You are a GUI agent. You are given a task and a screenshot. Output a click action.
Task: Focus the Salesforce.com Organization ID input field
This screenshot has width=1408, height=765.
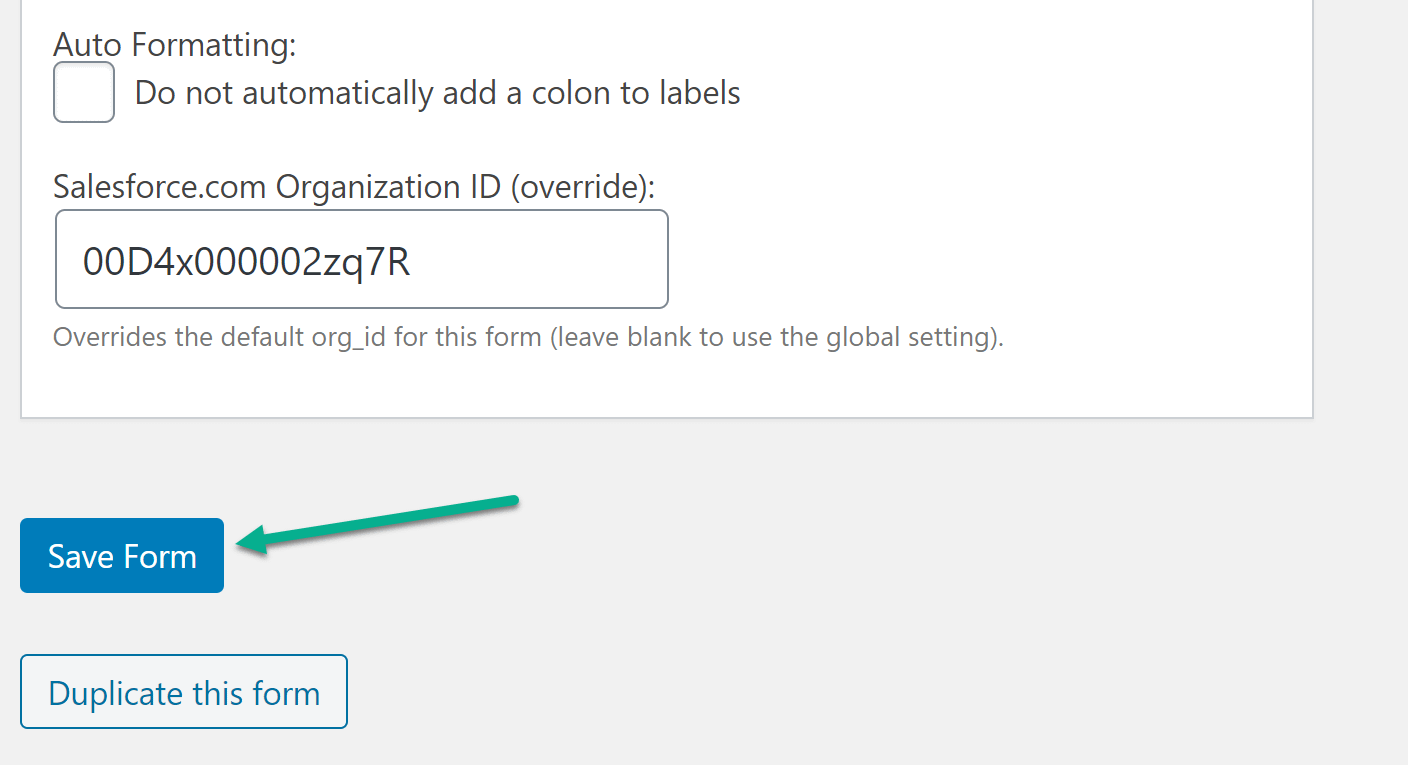coord(362,259)
